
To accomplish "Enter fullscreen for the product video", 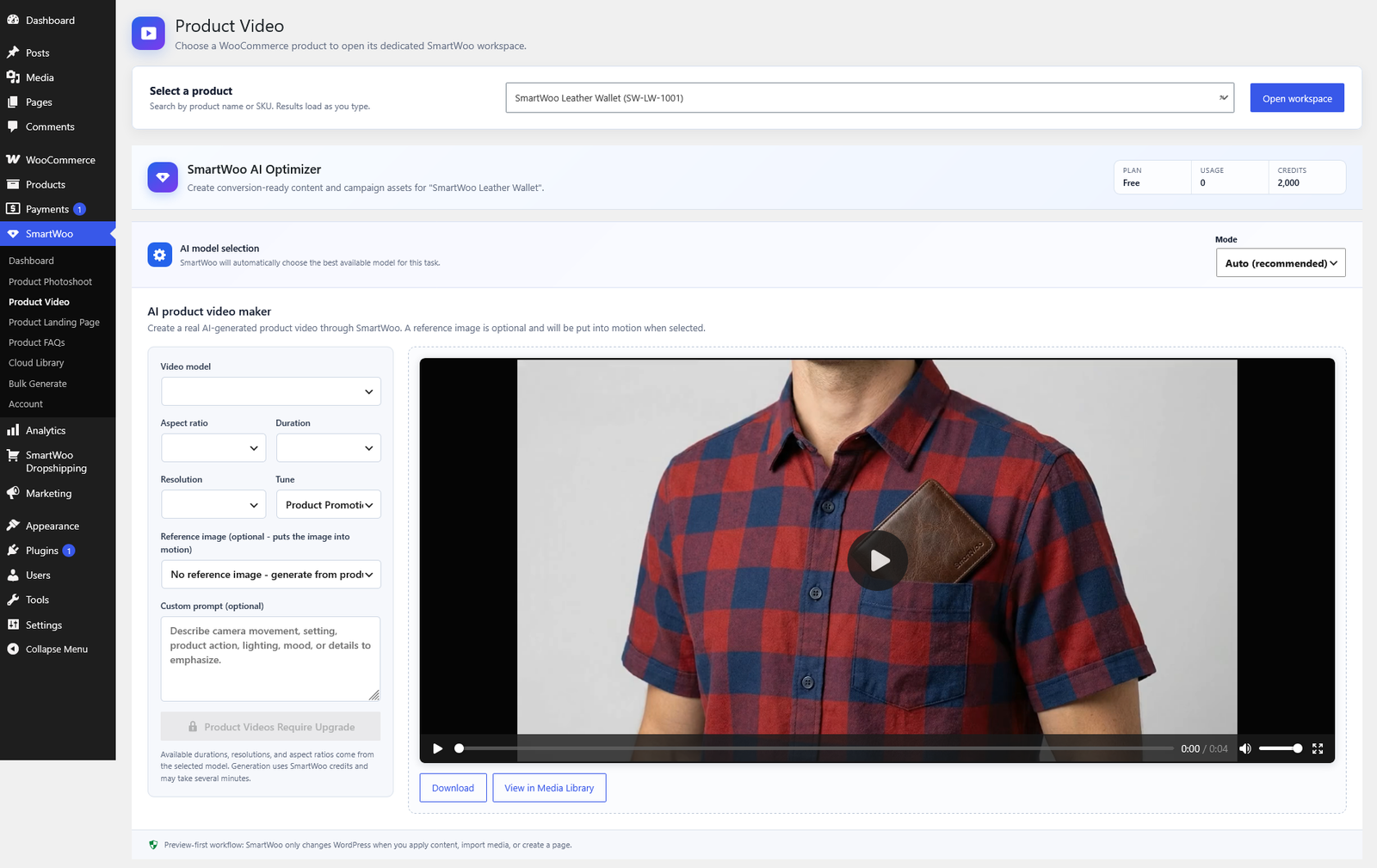I will coord(1318,748).
